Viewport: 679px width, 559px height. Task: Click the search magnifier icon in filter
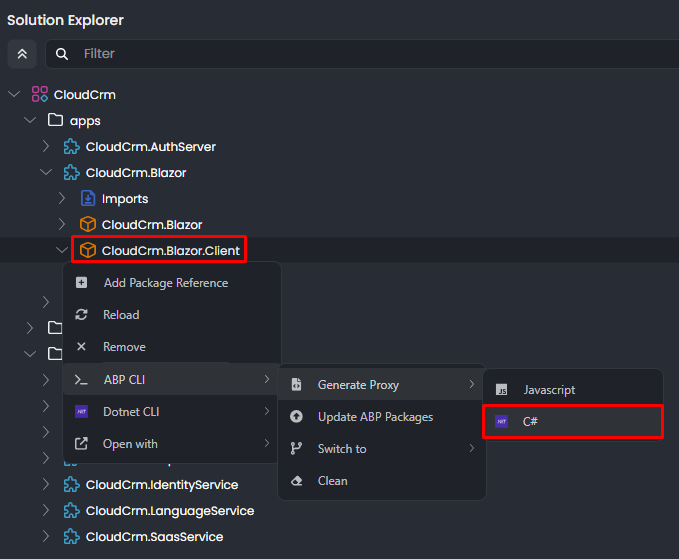[62, 54]
